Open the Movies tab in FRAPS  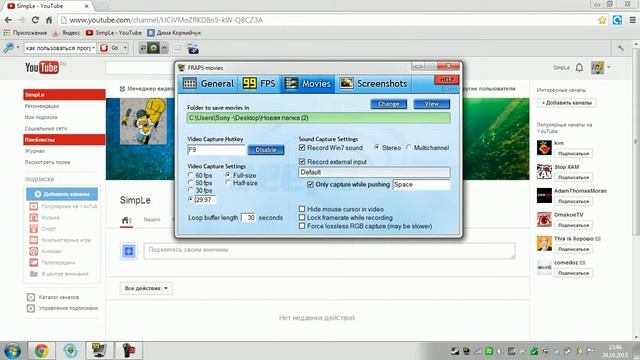pos(308,84)
